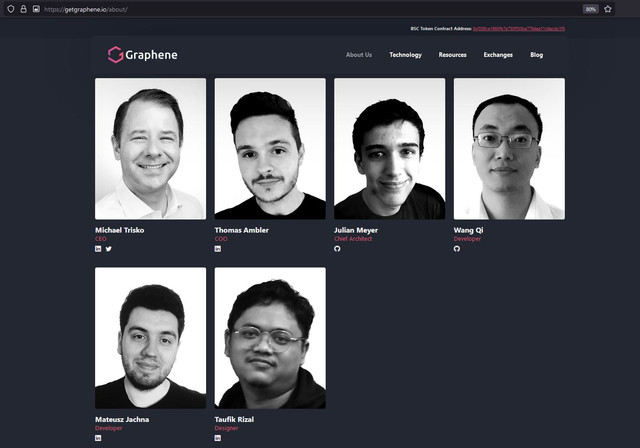Open the shield tracking protection icon

click(11, 9)
